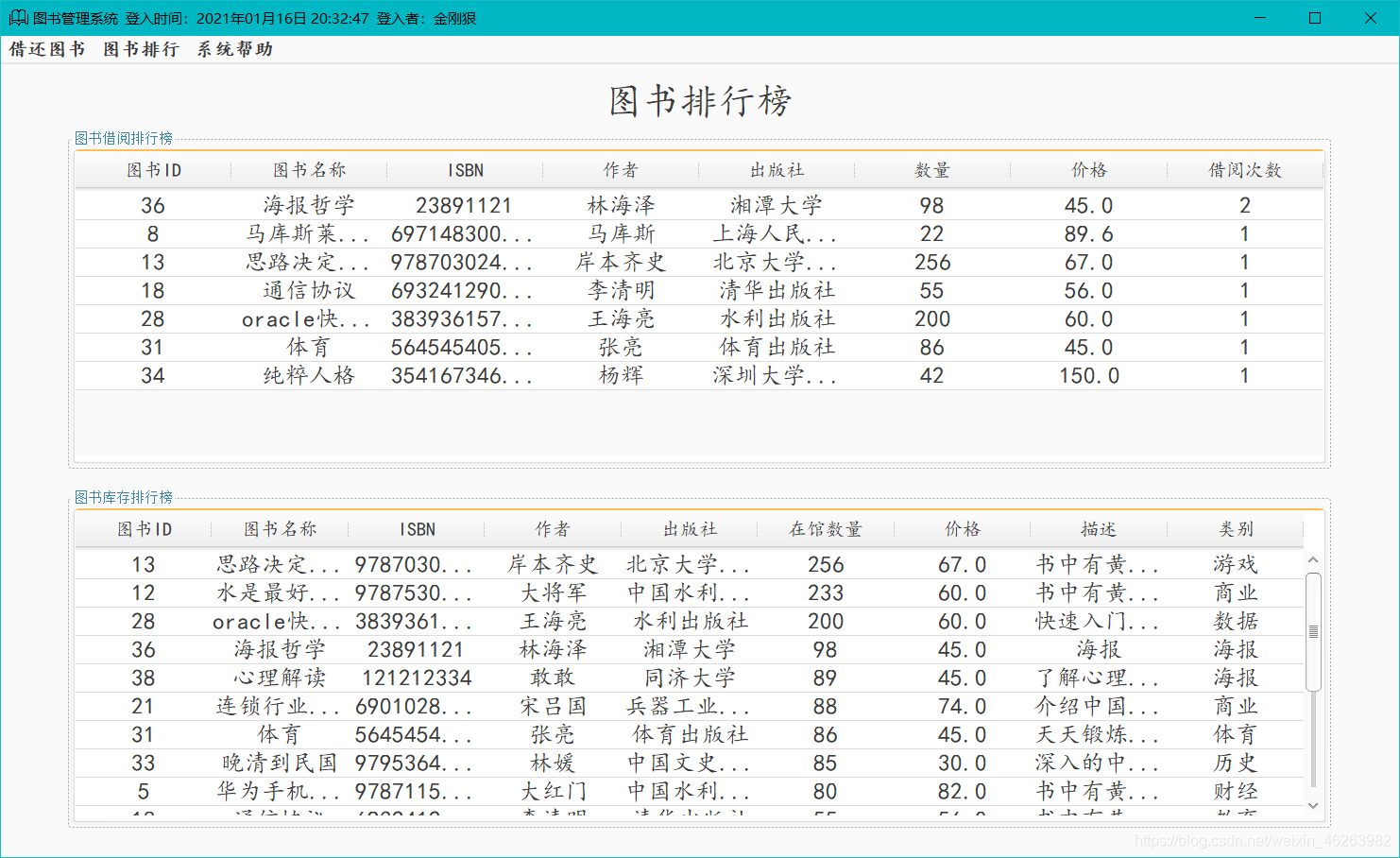Viewport: 1400px width, 858px height.
Task: Click 杨辉 author cell
Action: [x=621, y=375]
